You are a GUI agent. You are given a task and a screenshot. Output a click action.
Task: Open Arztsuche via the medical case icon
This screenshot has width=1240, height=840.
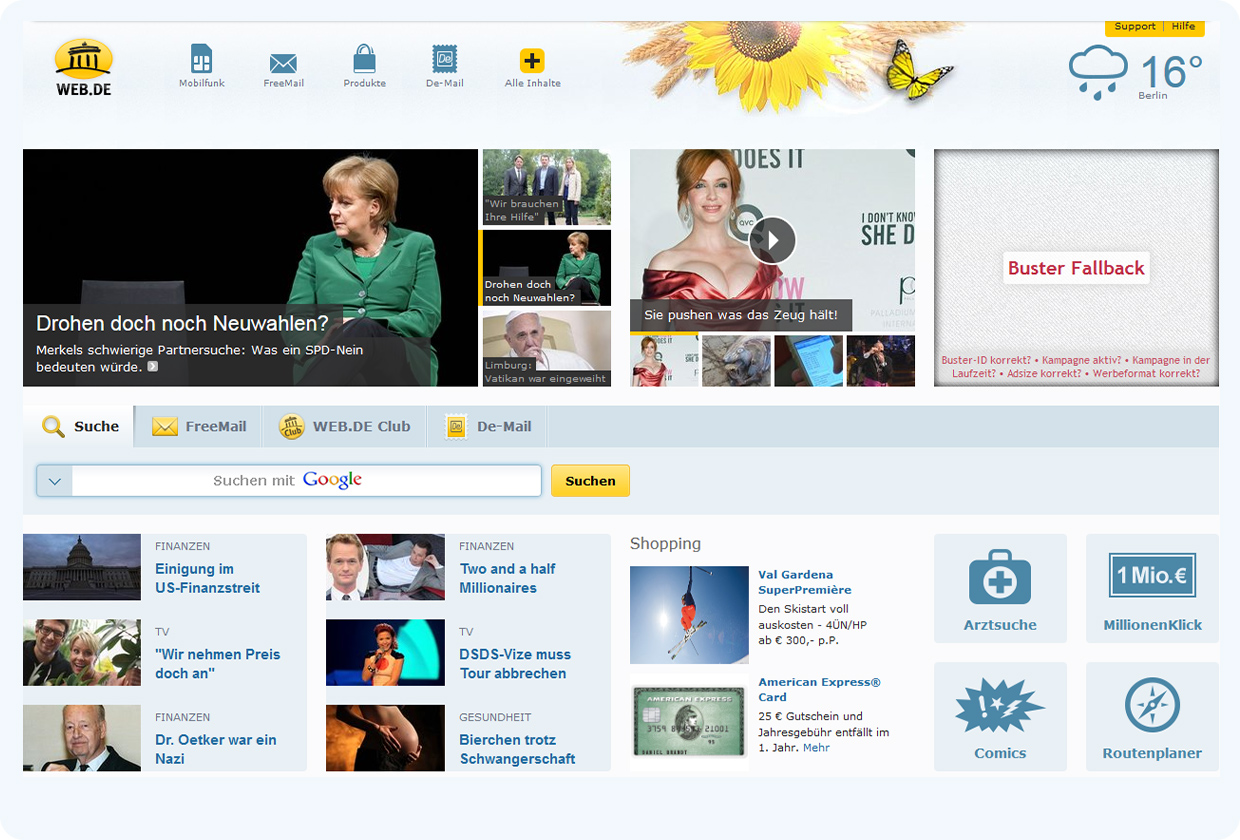point(999,577)
